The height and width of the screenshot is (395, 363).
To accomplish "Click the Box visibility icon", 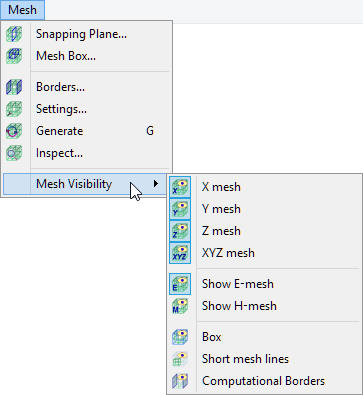I will [x=180, y=337].
